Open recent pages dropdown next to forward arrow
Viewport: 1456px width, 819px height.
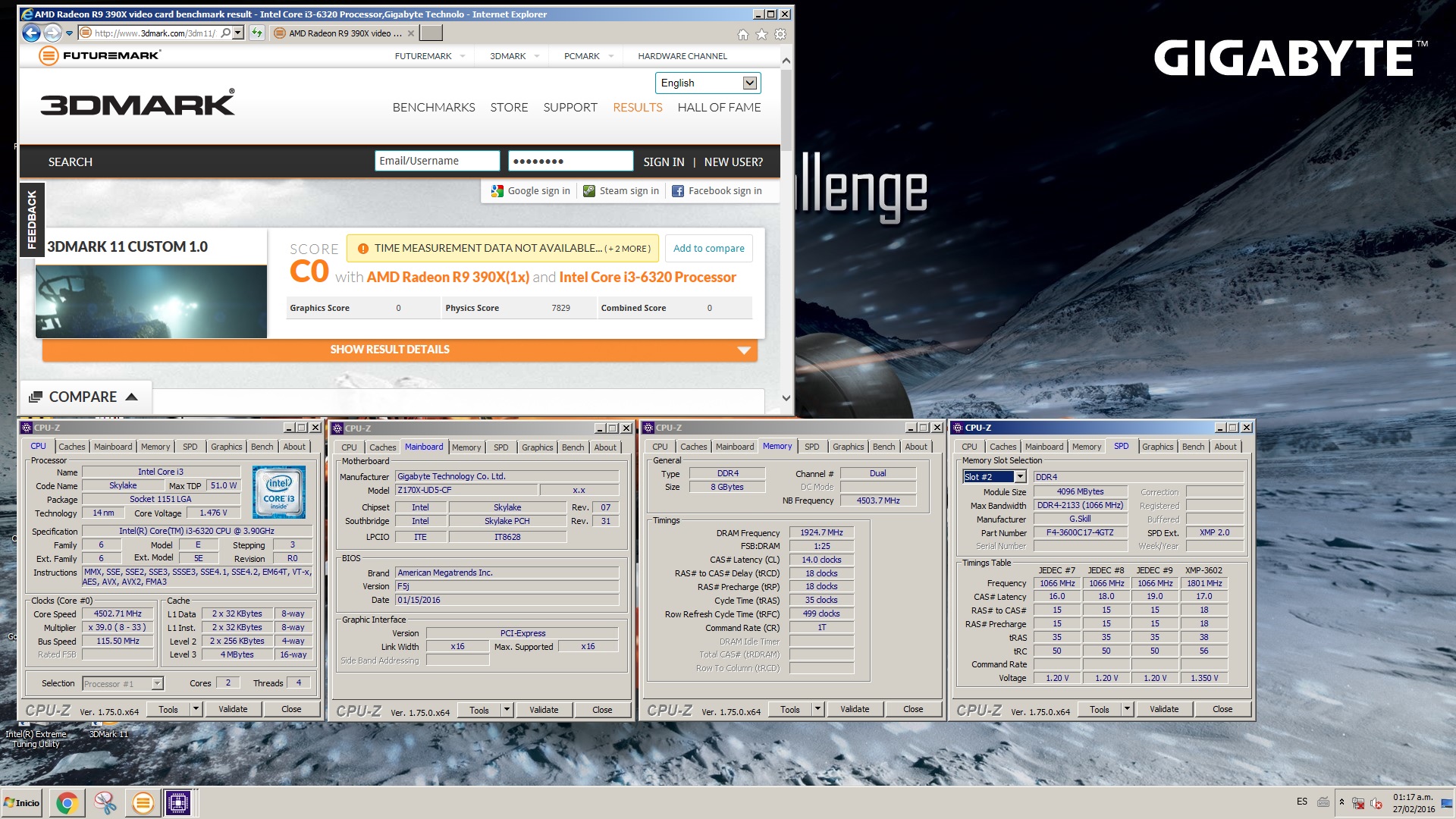69,33
